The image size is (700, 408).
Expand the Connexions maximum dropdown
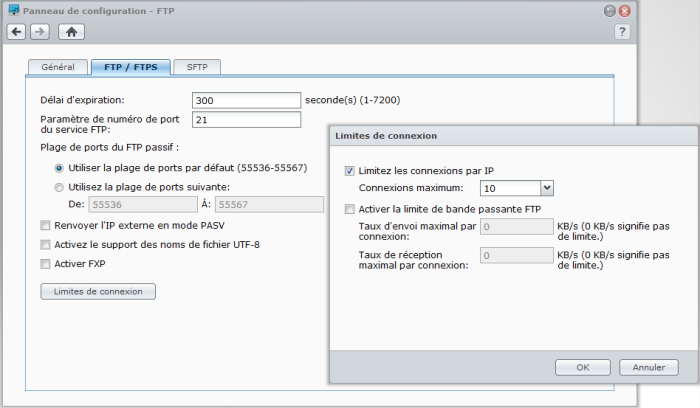(546, 188)
